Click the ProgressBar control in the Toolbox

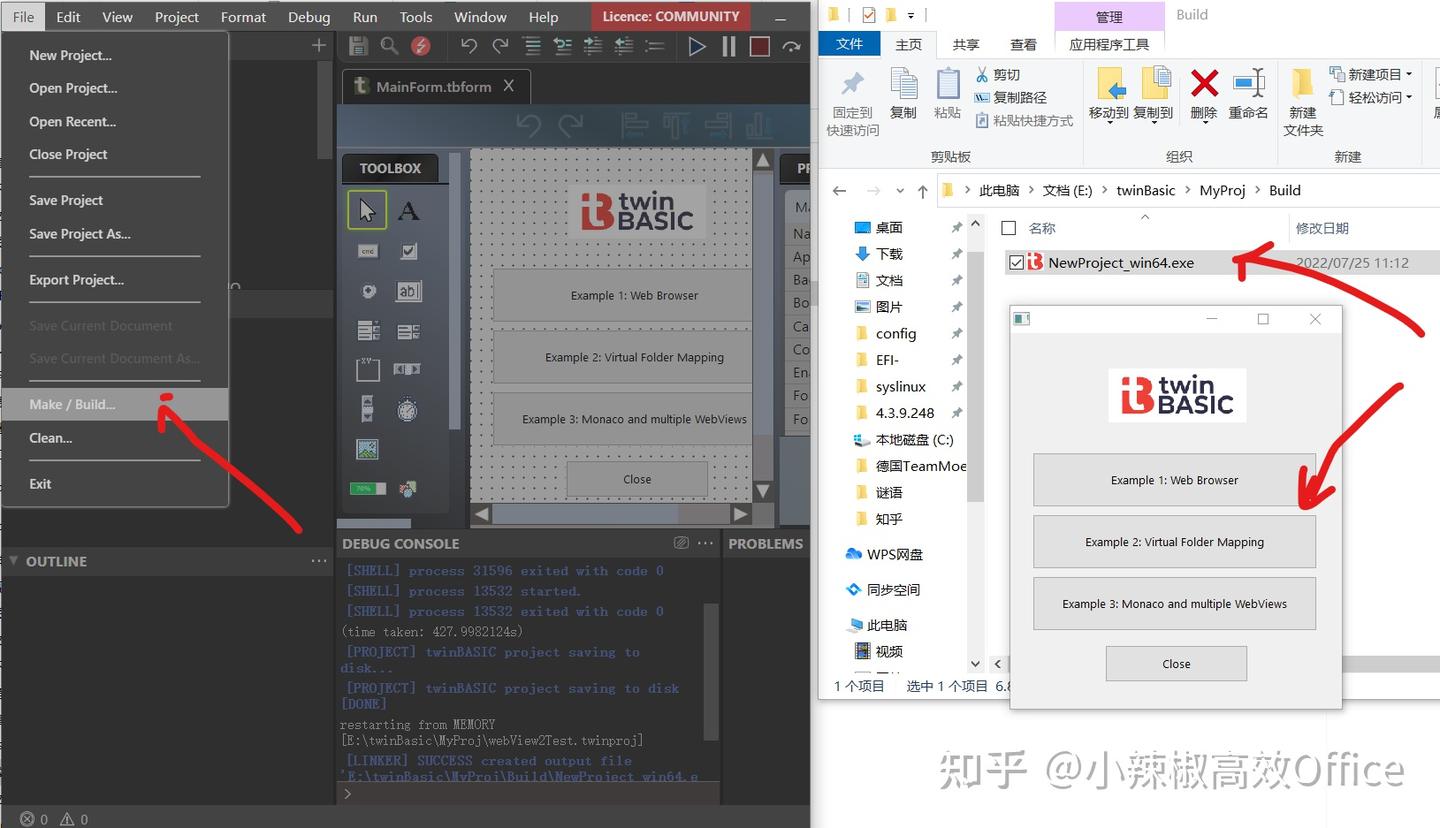[366, 489]
